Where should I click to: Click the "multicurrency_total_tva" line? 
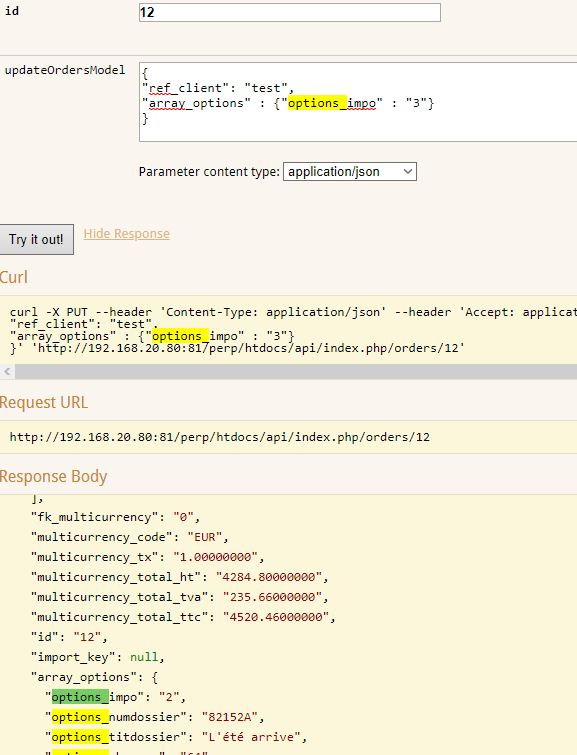tap(180, 597)
